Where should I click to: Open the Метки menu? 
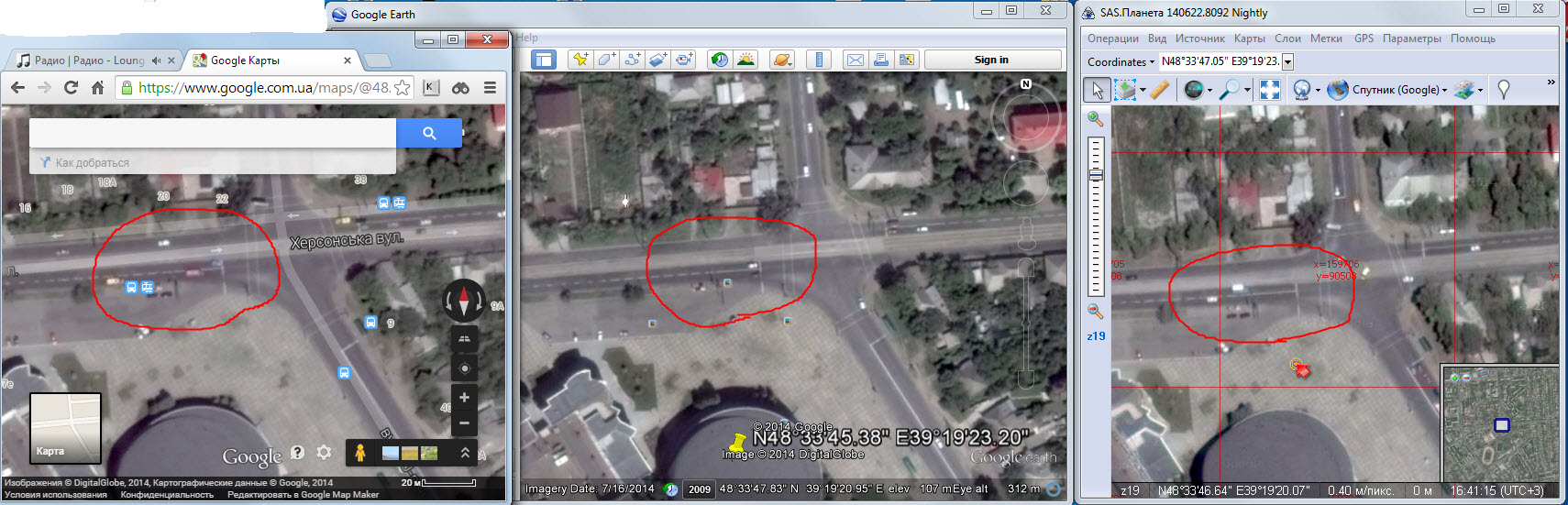pos(1325,38)
